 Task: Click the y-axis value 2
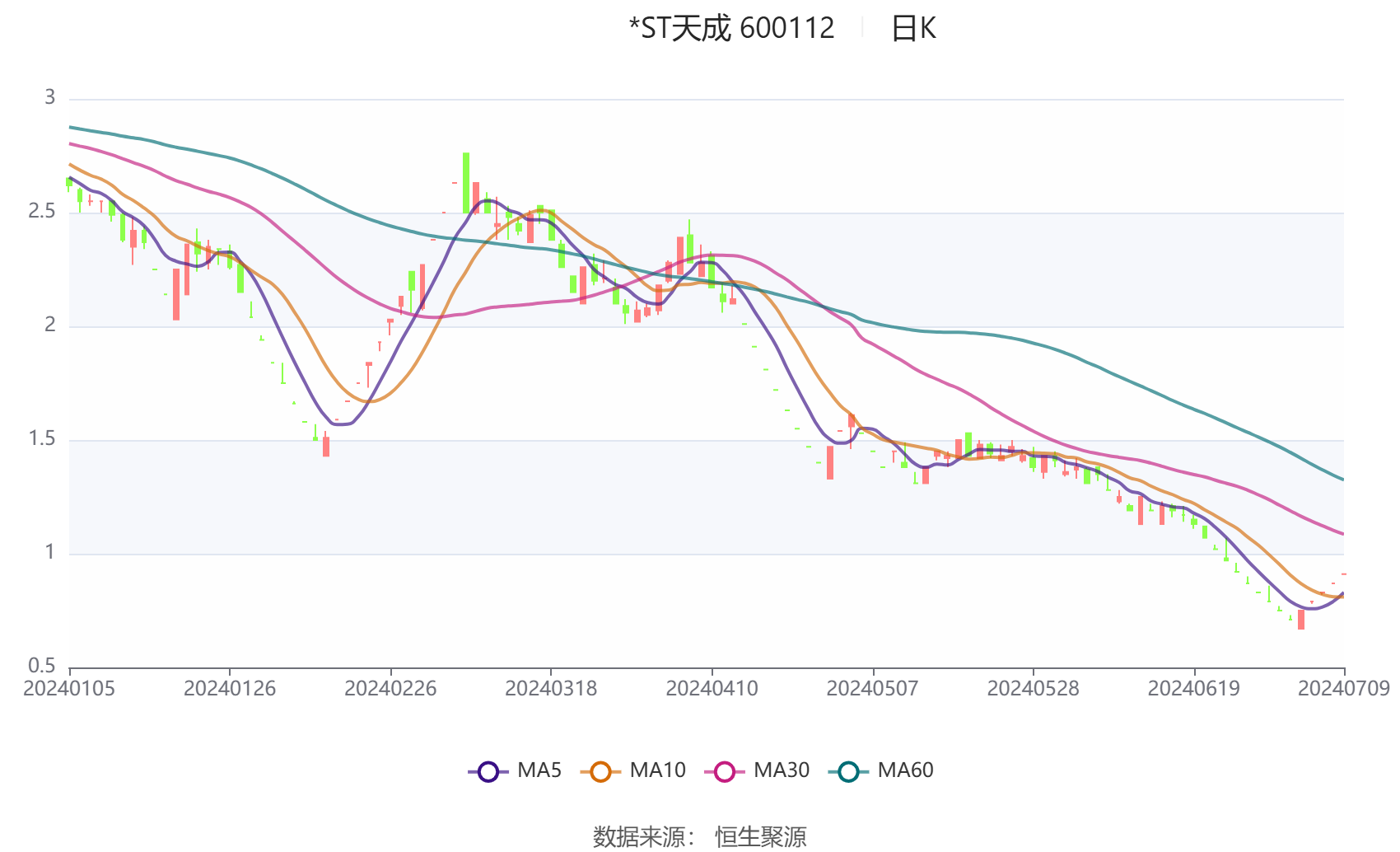pyautogui.click(x=50, y=325)
